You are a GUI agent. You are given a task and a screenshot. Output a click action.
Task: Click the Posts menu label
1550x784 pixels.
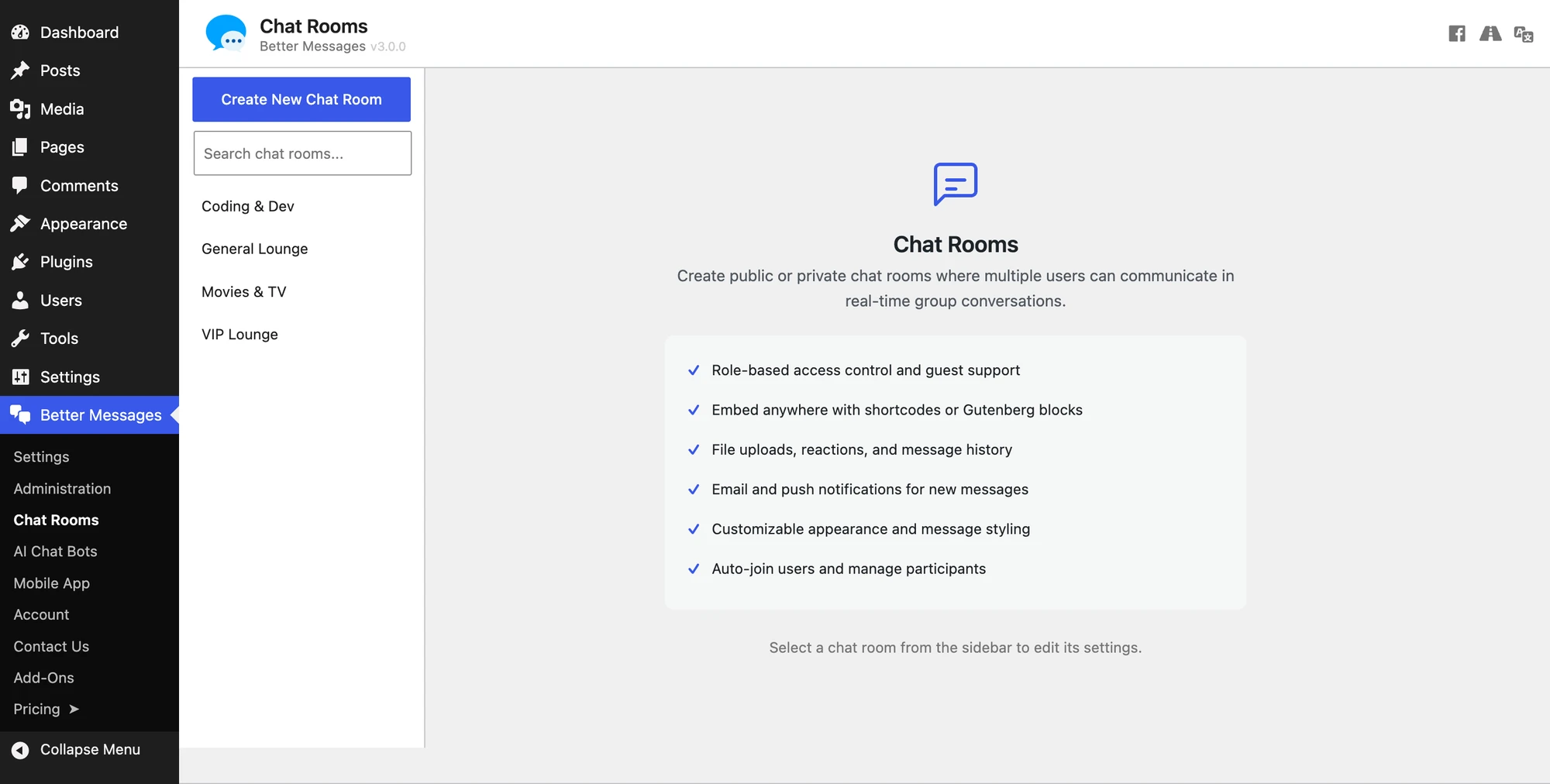point(60,70)
